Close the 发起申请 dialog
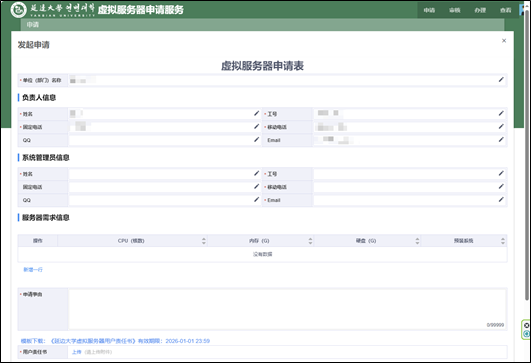This screenshot has width=531, height=363. coord(504,41)
